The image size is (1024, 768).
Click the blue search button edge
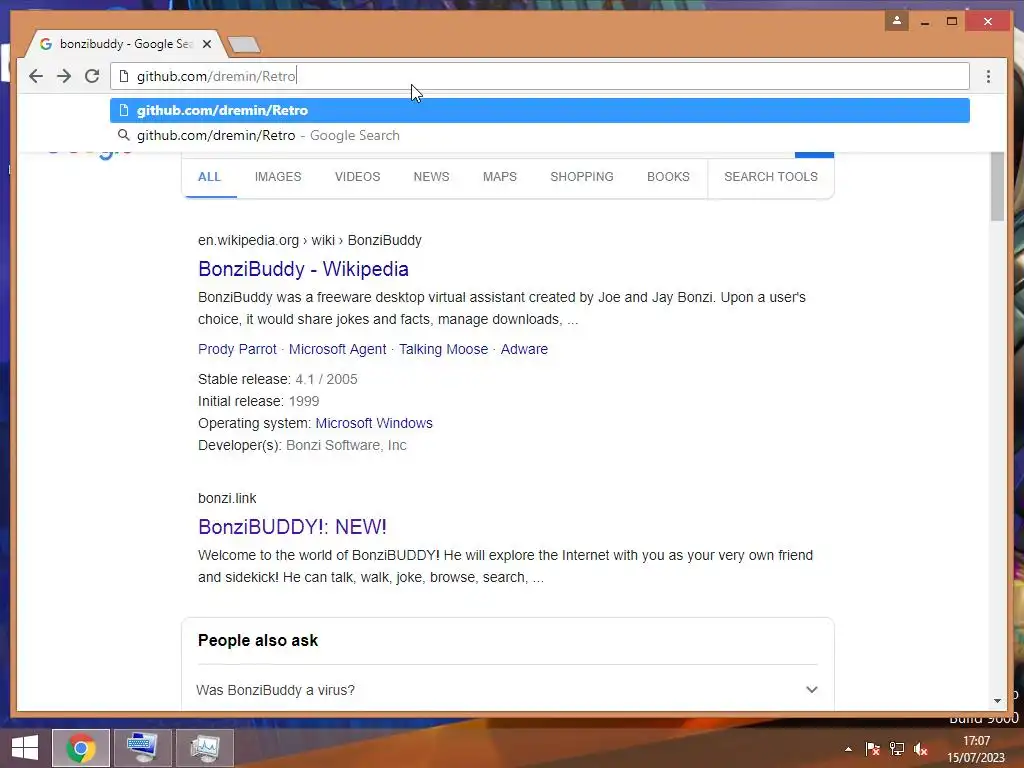(814, 155)
